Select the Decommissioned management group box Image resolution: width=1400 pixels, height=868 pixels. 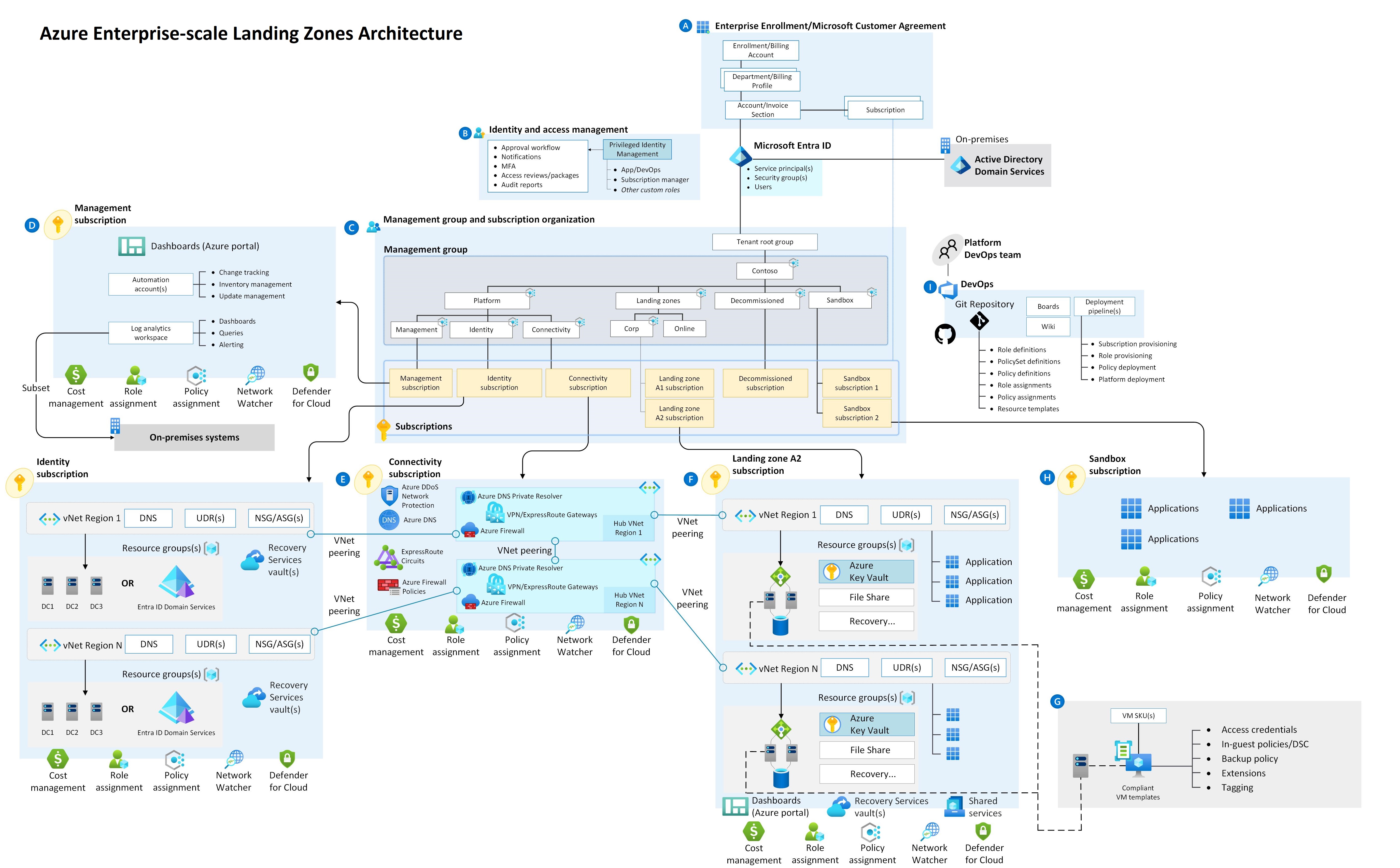tap(757, 301)
